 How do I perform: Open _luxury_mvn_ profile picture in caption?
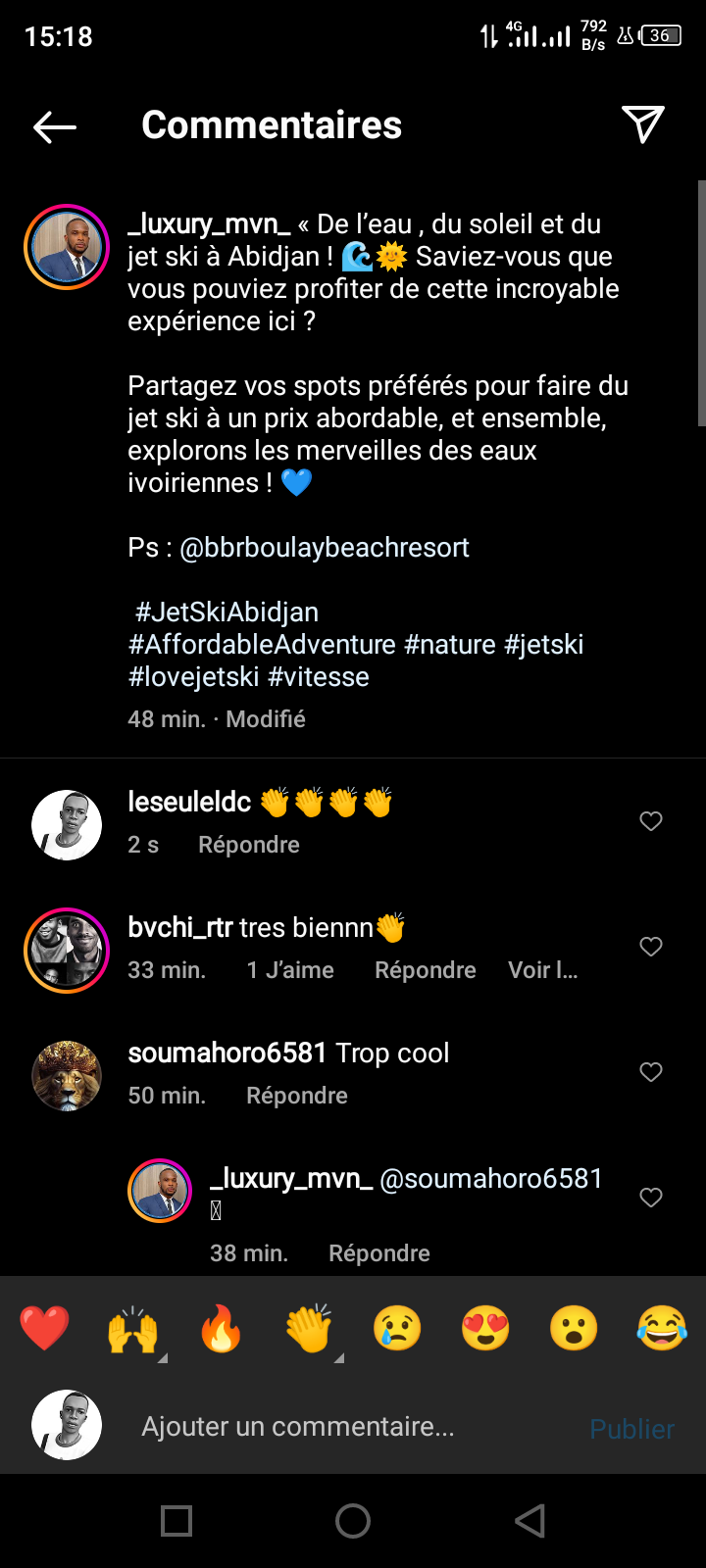[x=67, y=247]
